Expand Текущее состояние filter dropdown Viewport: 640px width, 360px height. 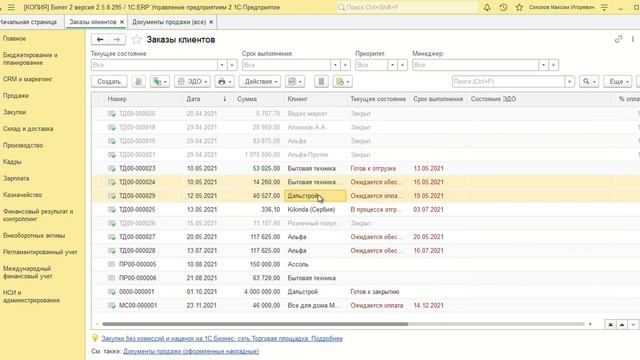[x=222, y=65]
